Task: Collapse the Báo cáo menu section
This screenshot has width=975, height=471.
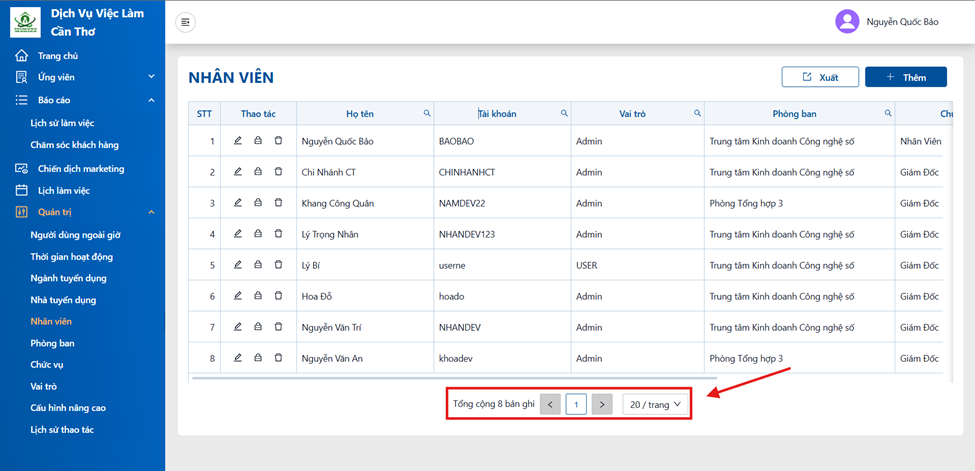Action: [x=151, y=100]
